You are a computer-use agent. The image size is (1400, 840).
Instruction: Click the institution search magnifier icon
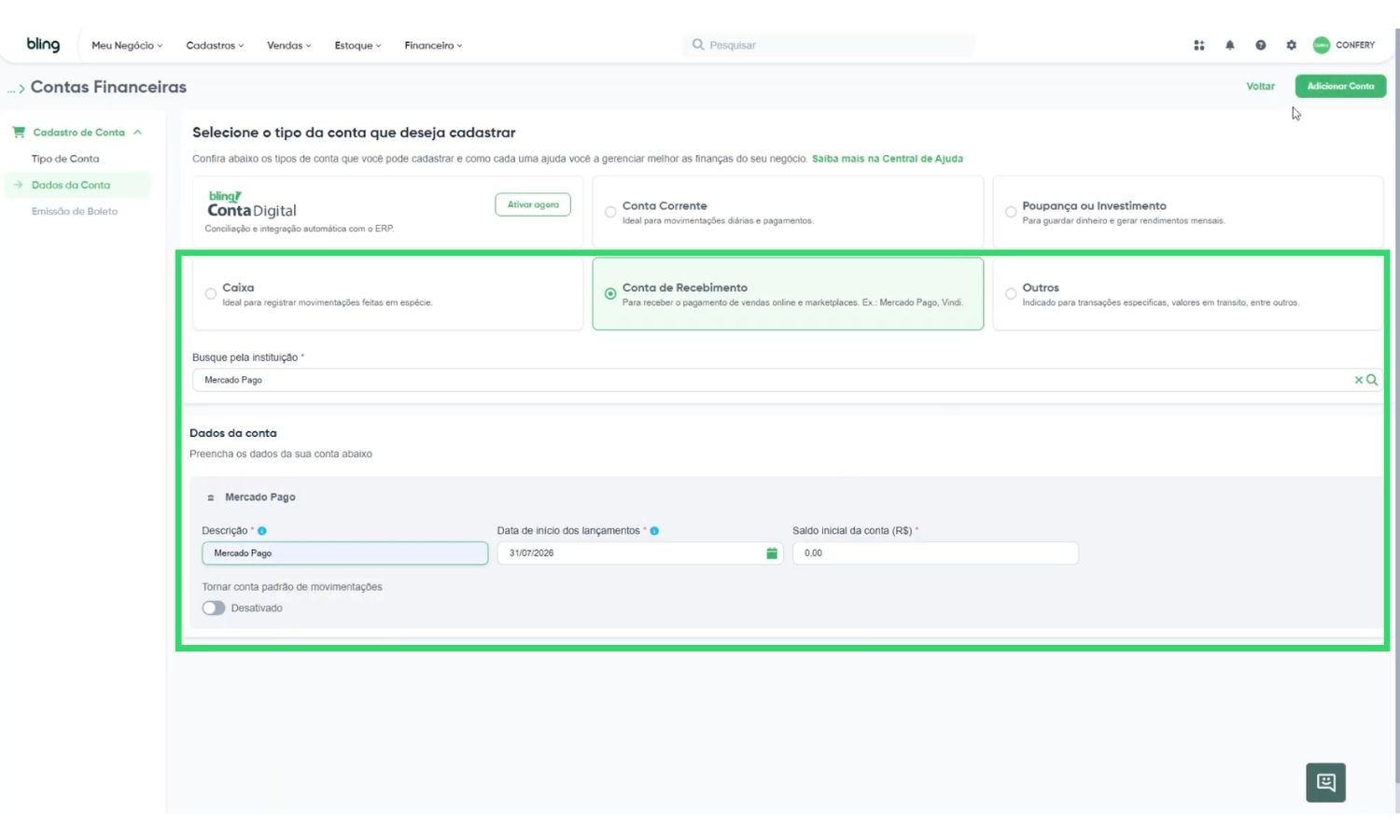coord(1372,380)
